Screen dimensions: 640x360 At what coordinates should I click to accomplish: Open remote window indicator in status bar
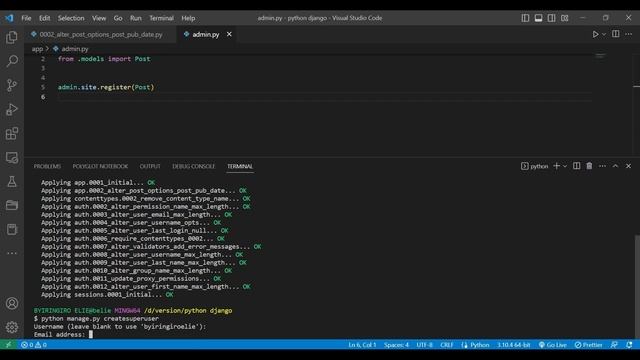[8, 345]
